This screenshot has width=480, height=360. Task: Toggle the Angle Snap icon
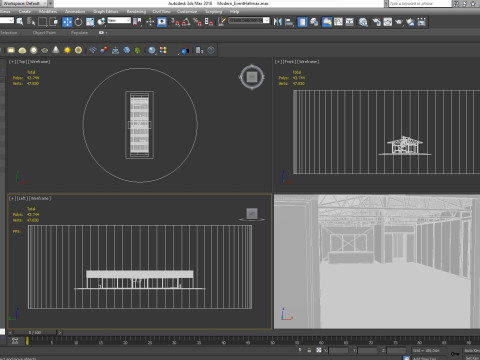186,22
